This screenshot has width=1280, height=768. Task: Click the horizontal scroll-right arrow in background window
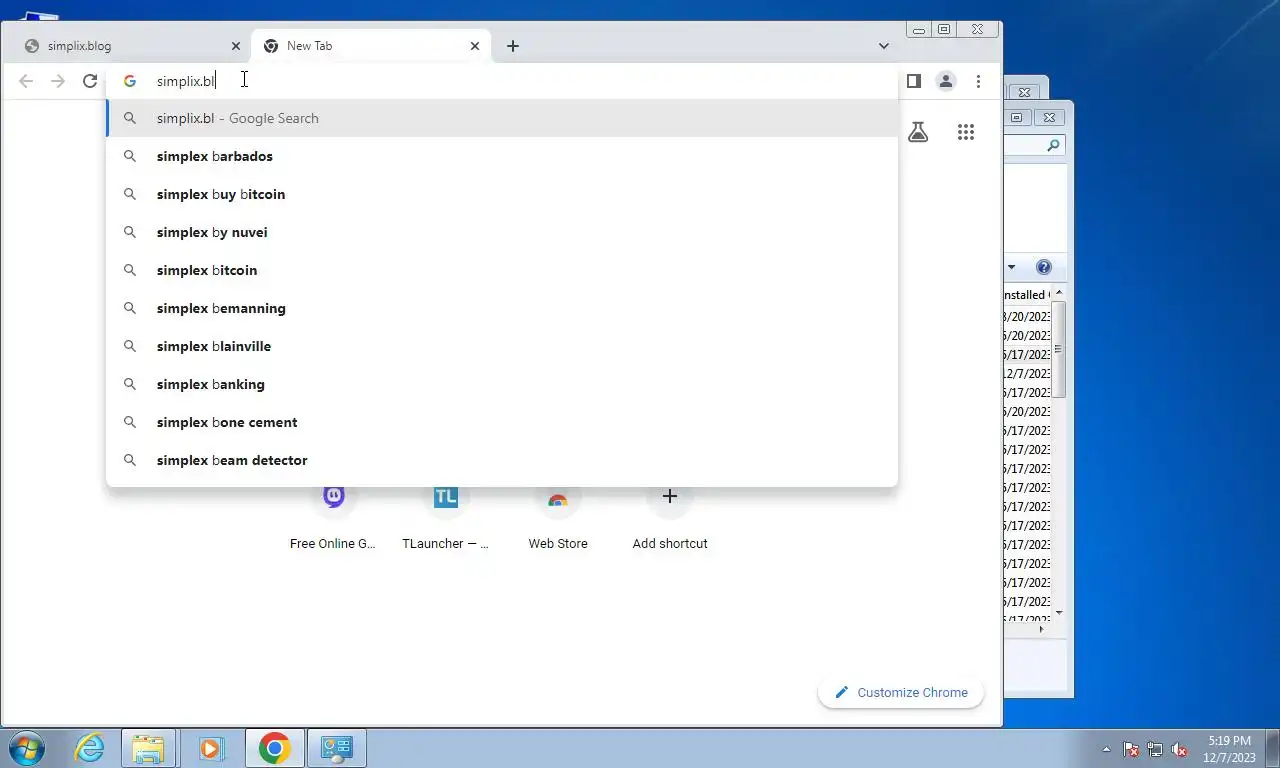pyautogui.click(x=1041, y=629)
